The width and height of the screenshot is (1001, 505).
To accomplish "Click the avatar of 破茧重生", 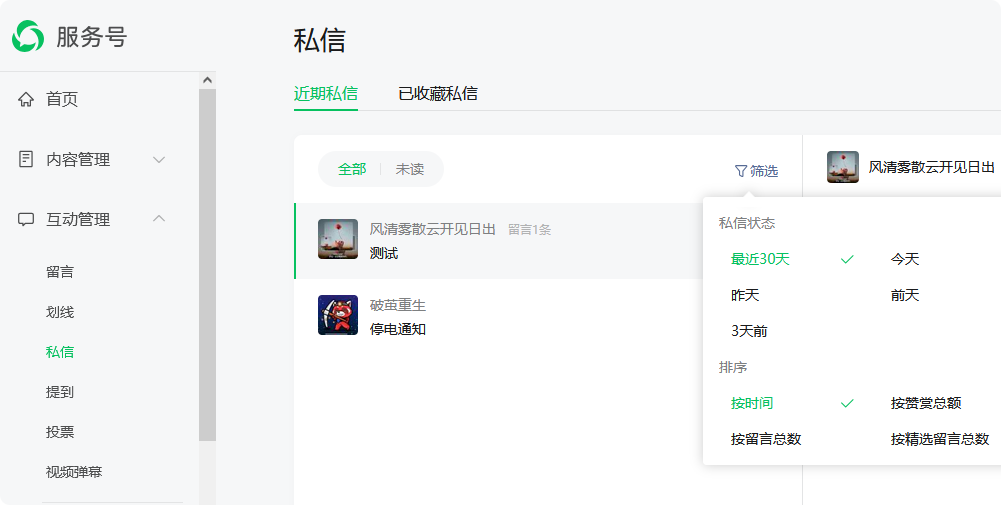I will click(x=338, y=315).
